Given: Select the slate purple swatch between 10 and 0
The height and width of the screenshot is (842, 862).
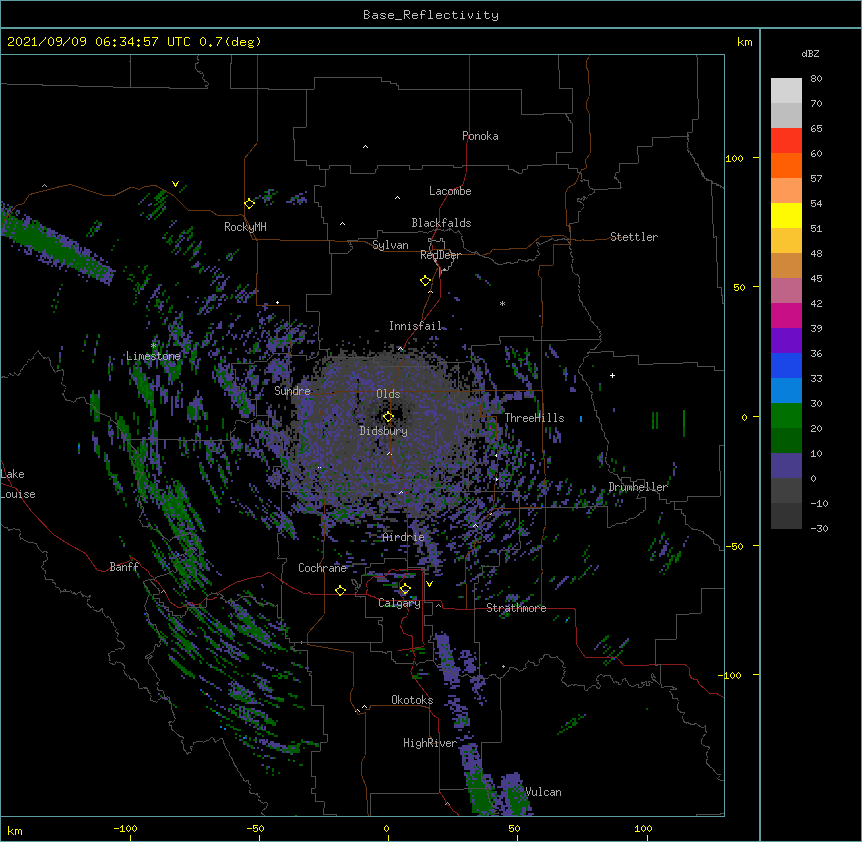Looking at the screenshot, I should 786,466.
